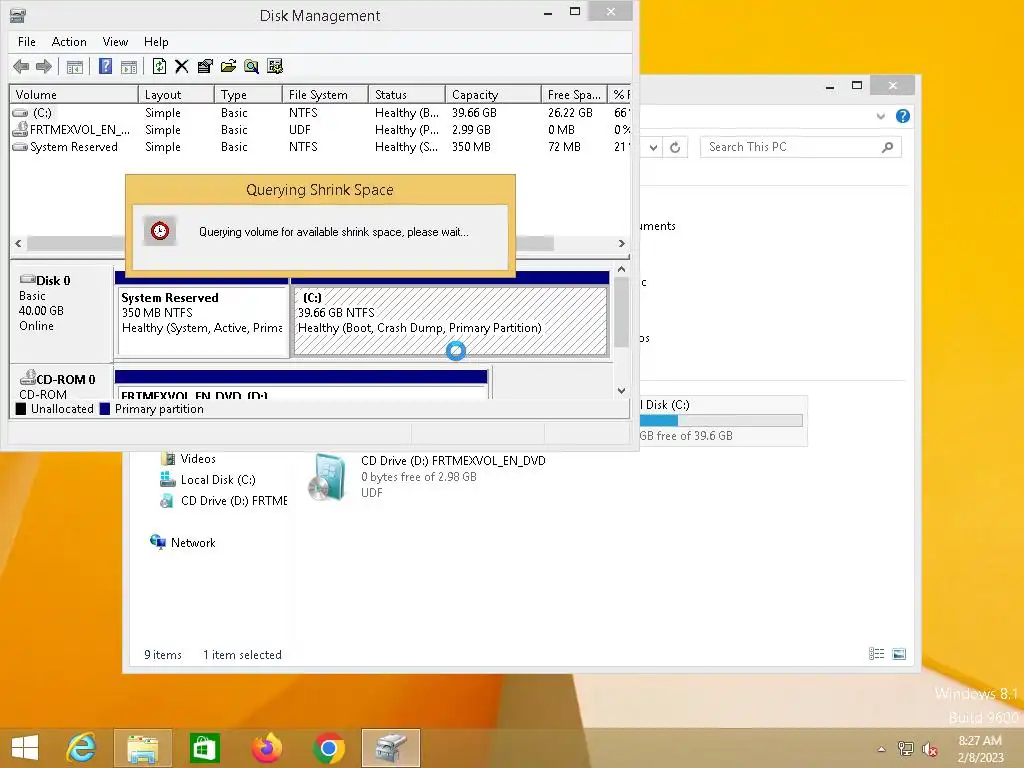Screen dimensions: 1024x768
Task: Toggle the console tree pane icon
Action: (x=74, y=66)
